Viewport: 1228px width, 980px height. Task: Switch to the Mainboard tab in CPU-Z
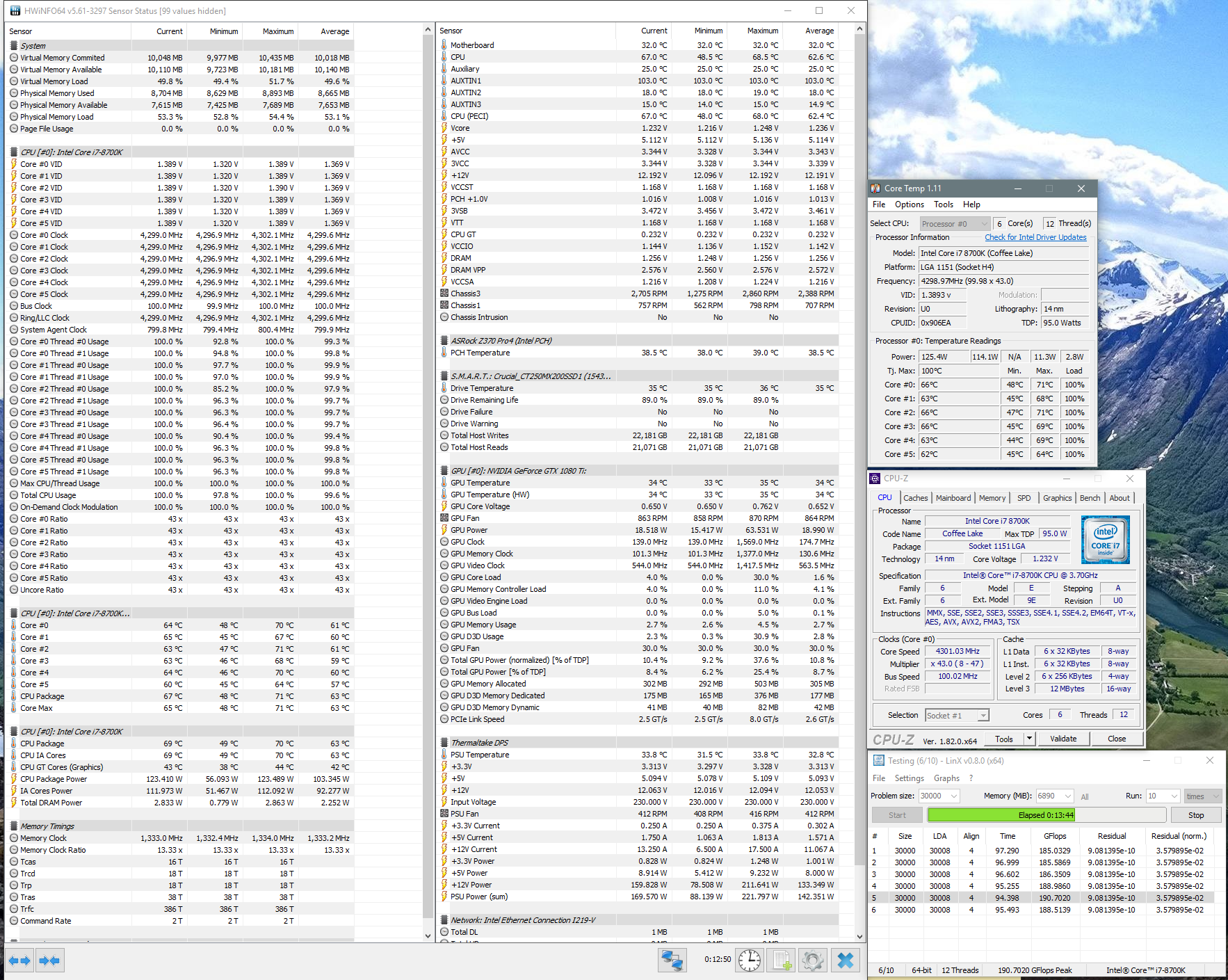point(953,498)
